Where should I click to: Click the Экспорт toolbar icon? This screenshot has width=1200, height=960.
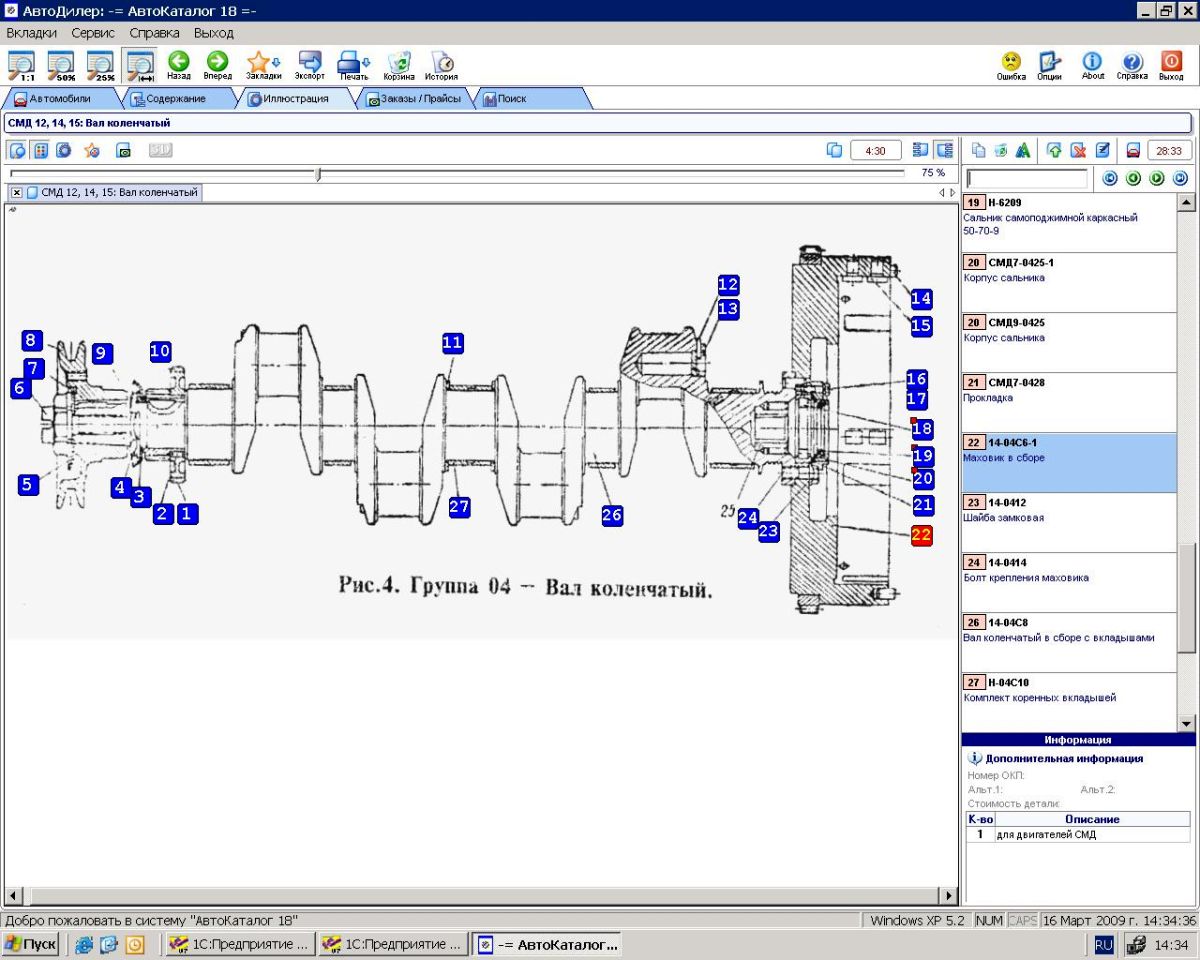pyautogui.click(x=310, y=64)
